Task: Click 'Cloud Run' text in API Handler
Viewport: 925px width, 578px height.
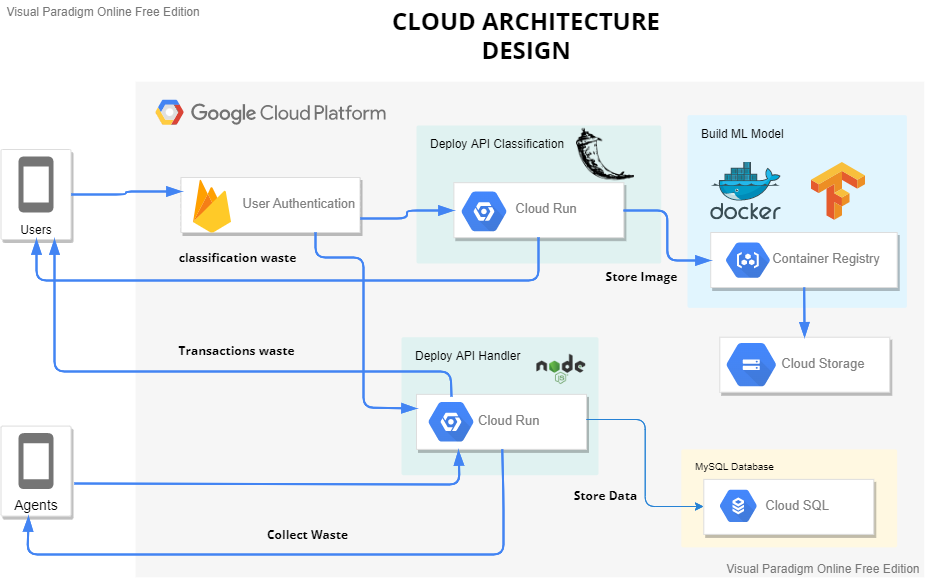Action: [x=509, y=421]
